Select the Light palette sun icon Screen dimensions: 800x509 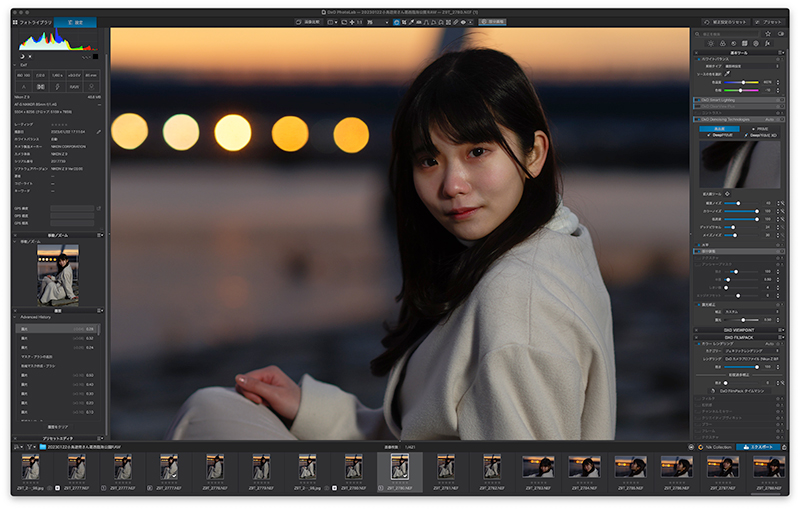coord(711,44)
